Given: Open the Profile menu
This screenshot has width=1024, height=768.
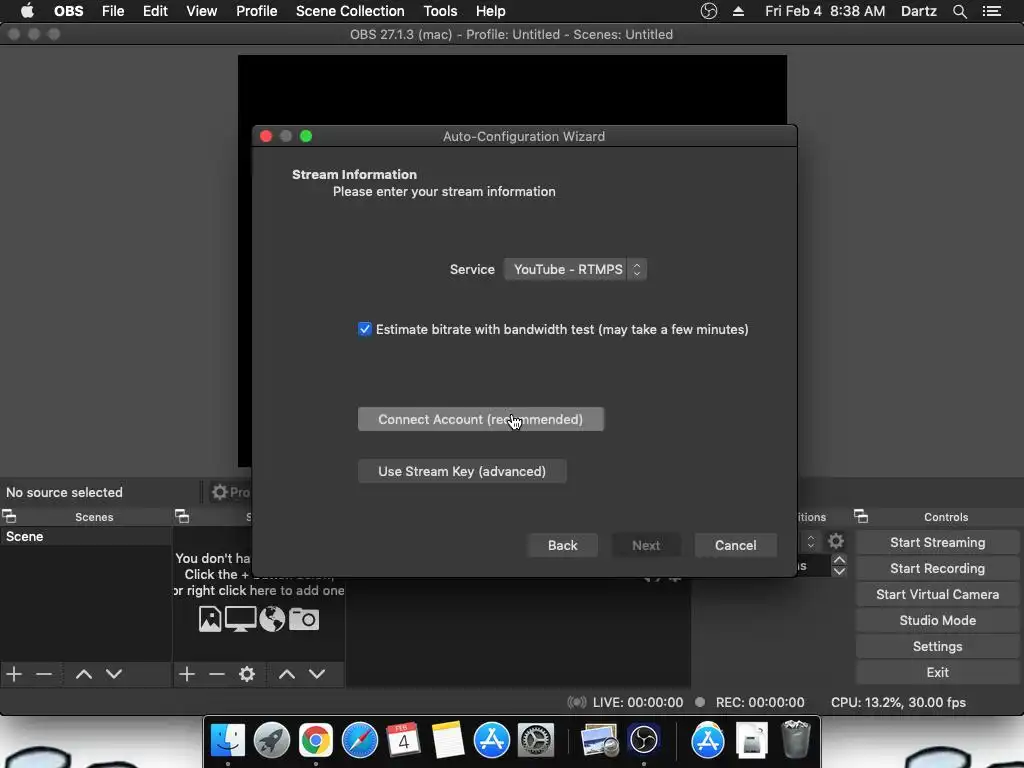Looking at the screenshot, I should [257, 11].
